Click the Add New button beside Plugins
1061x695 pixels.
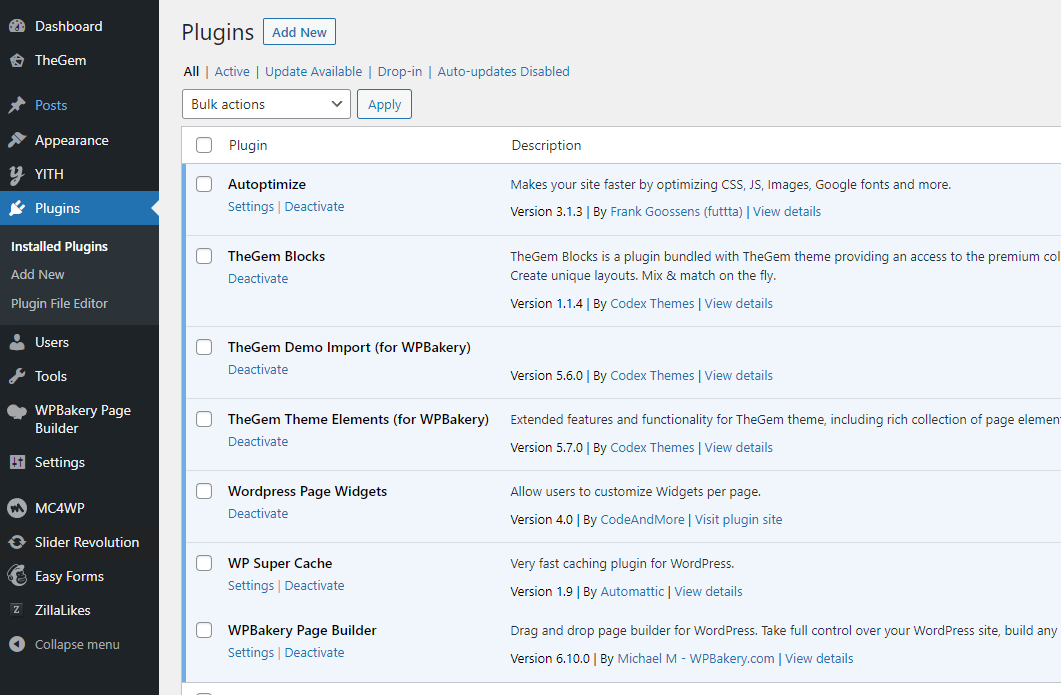pos(299,32)
